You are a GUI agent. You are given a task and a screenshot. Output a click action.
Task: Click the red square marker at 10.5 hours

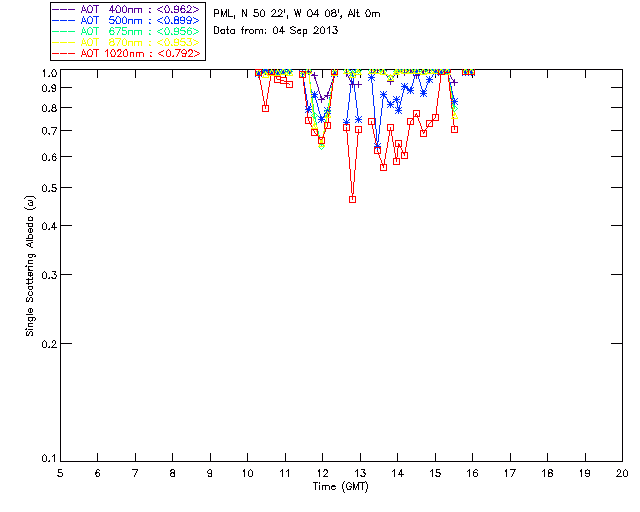[265, 109]
